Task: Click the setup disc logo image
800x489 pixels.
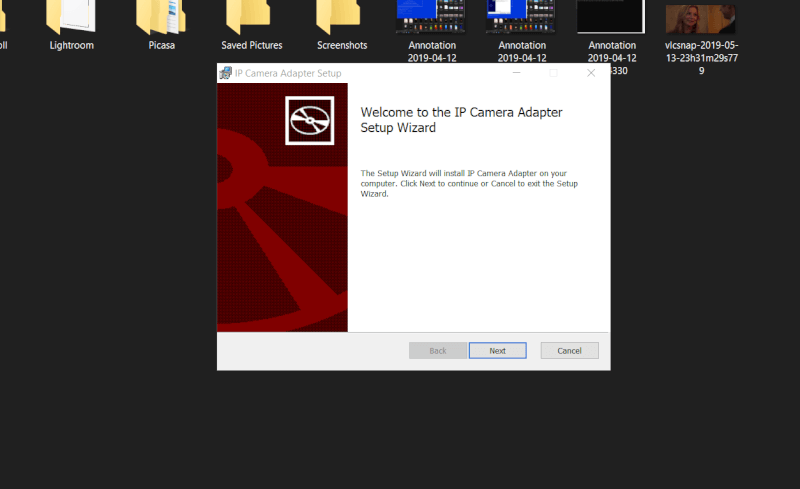Action: (x=310, y=120)
